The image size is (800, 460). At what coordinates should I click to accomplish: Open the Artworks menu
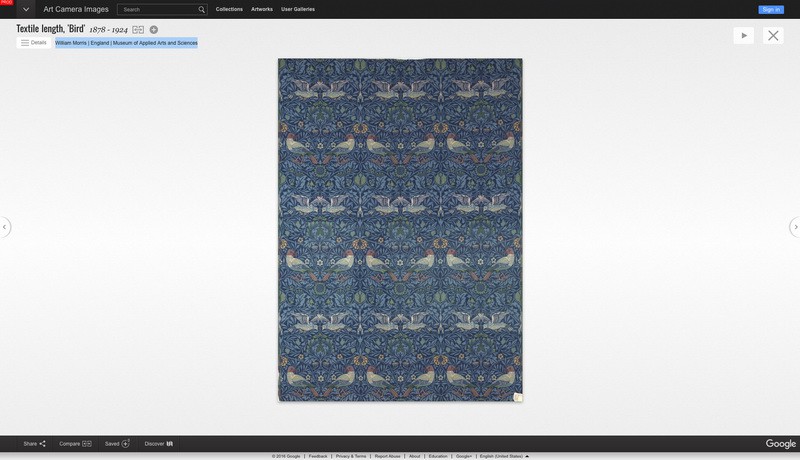pos(261,9)
